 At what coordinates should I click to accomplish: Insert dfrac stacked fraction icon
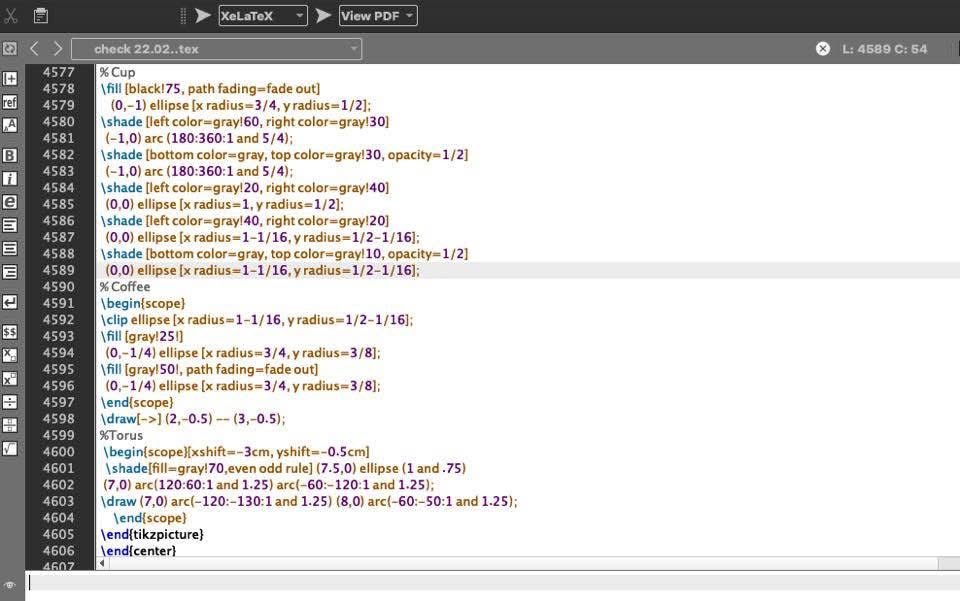[x=10, y=425]
